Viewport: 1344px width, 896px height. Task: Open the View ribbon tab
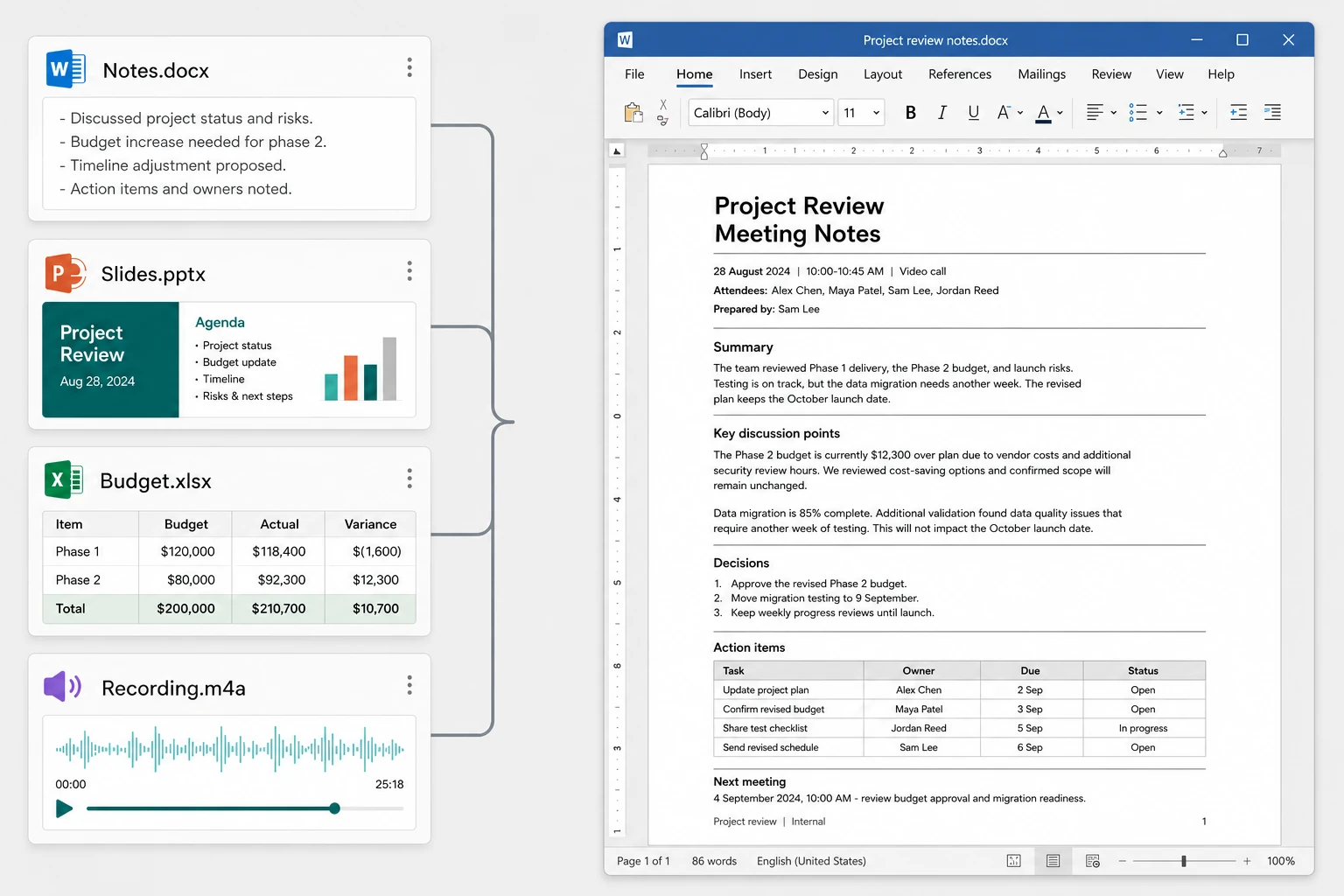[1169, 74]
